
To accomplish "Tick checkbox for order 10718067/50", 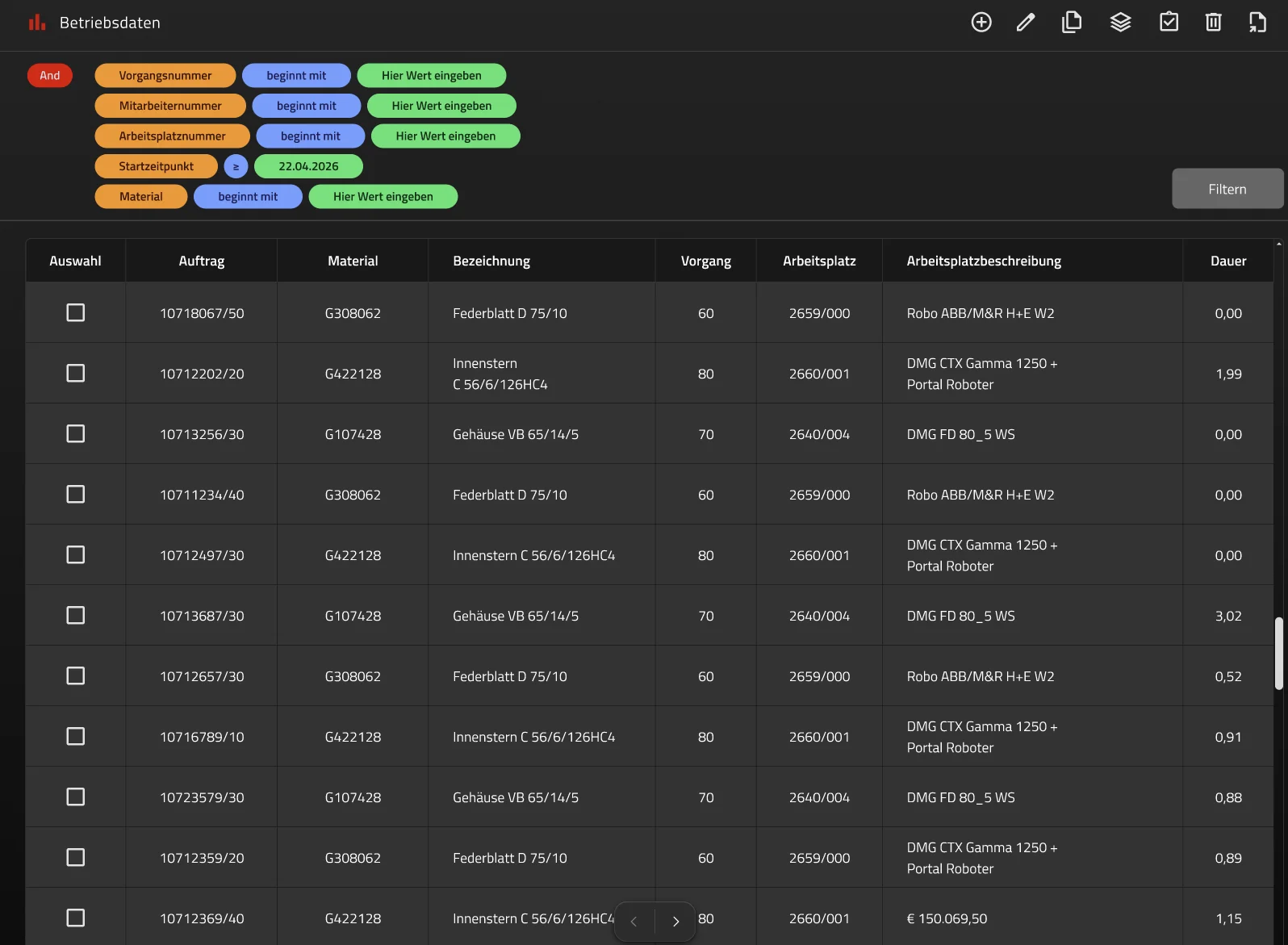I will (76, 312).
